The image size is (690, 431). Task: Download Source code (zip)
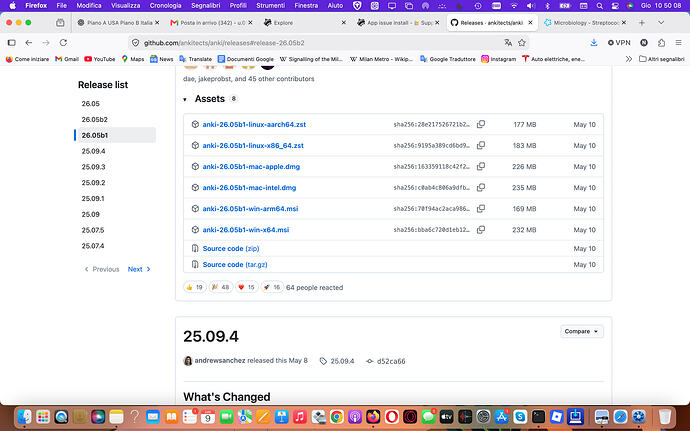(x=231, y=248)
